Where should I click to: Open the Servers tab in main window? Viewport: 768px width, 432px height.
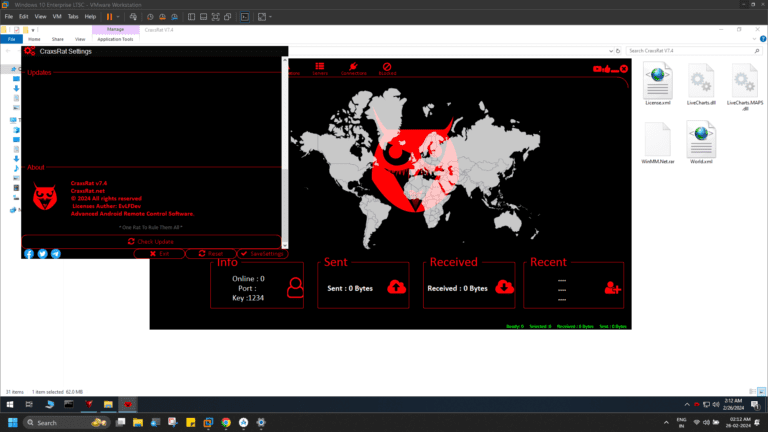[x=320, y=69]
